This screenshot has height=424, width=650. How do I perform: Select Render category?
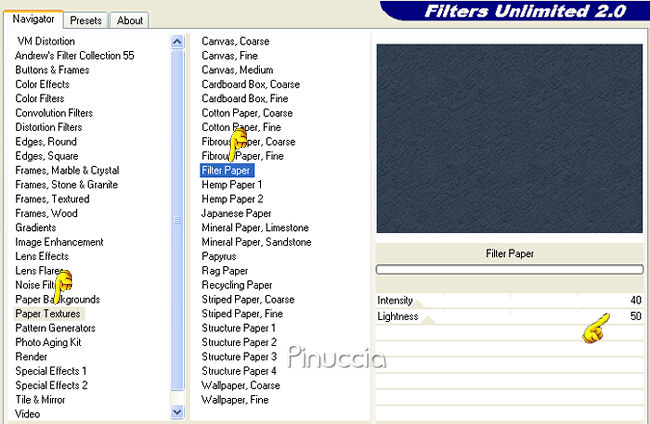31,356
